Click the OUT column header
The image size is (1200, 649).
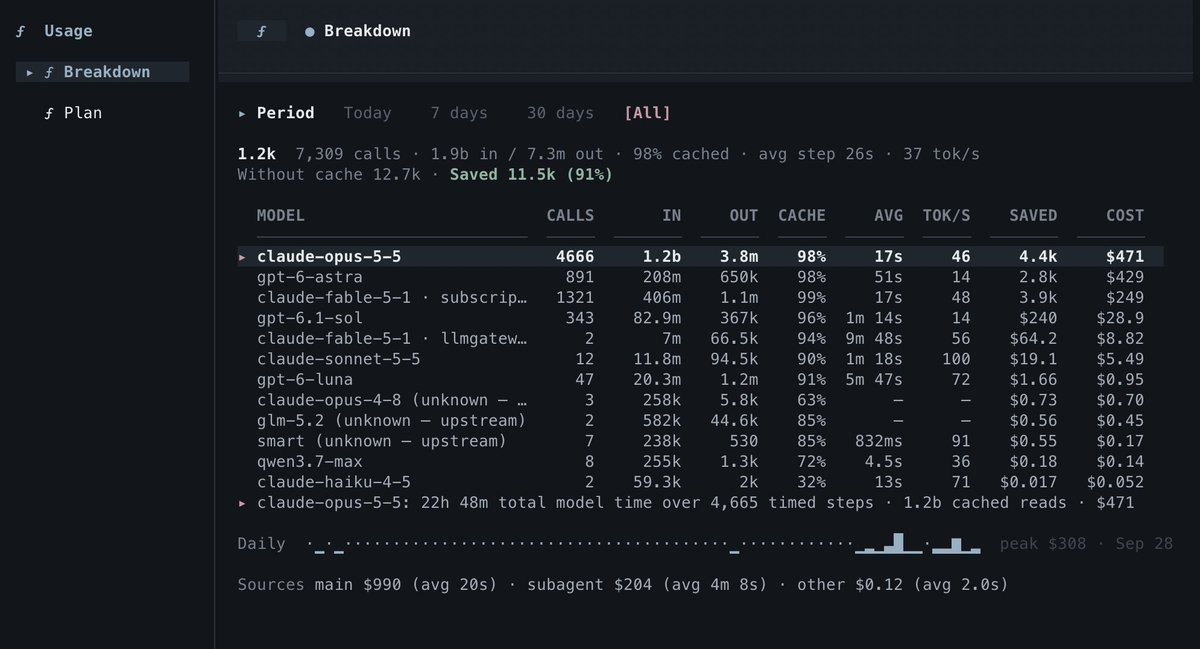click(x=745, y=215)
